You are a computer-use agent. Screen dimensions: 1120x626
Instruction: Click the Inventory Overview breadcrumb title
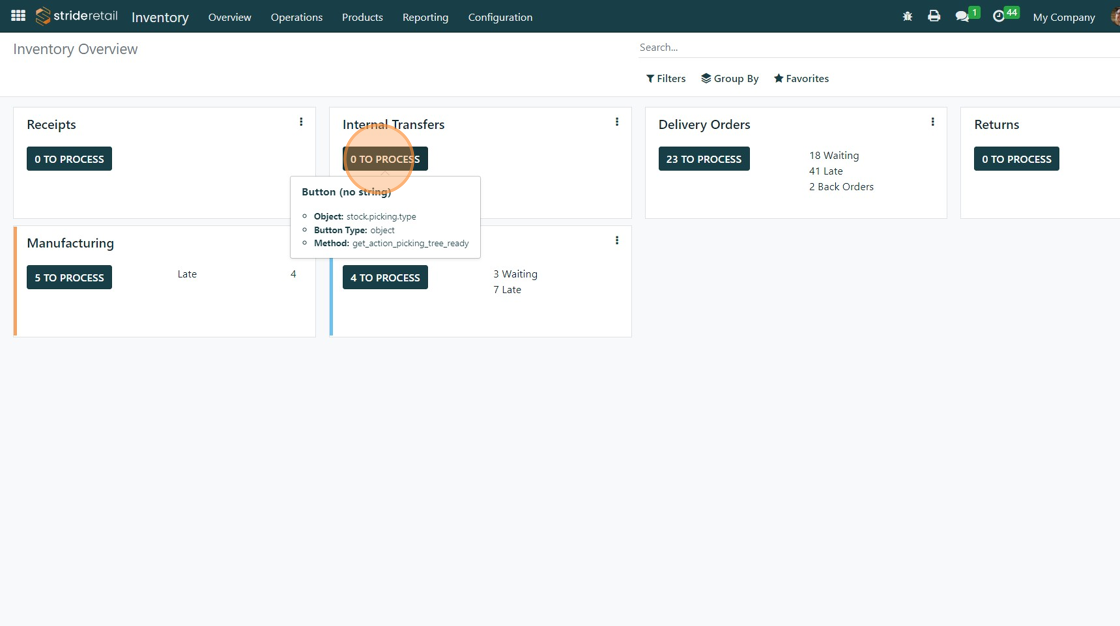[x=75, y=49]
